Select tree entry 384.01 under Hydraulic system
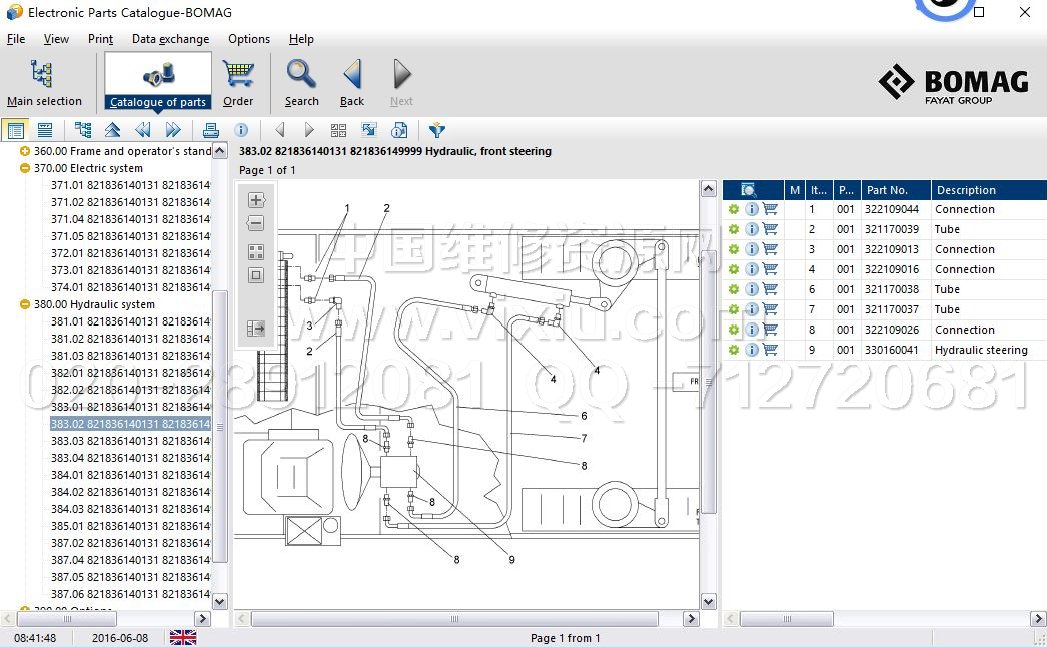 pyautogui.click(x=130, y=475)
